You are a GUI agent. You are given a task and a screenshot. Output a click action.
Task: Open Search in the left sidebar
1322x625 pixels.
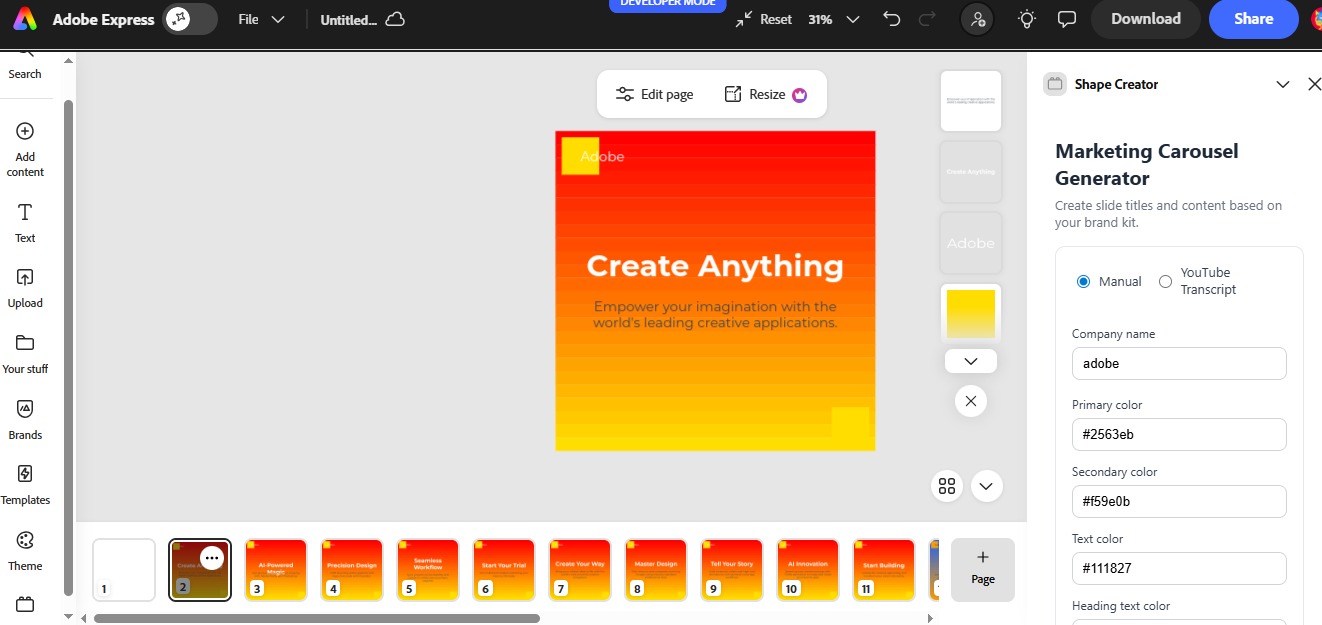click(x=25, y=65)
